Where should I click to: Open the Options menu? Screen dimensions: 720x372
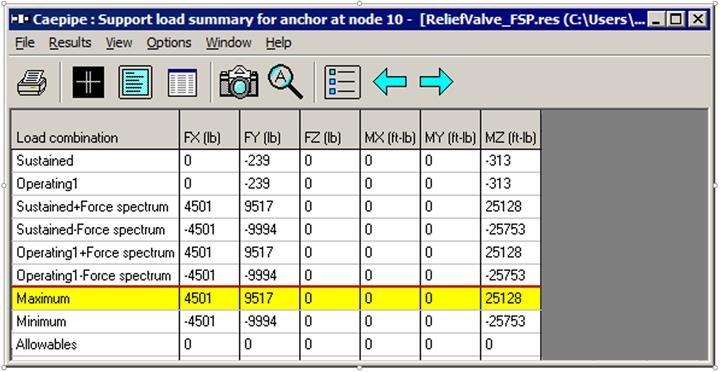pos(169,43)
